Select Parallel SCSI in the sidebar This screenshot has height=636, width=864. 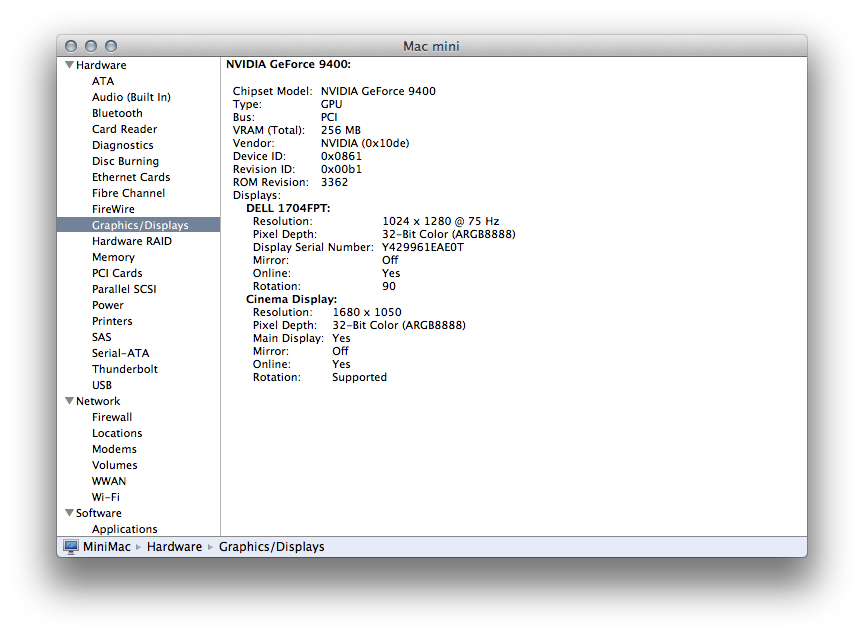pos(125,289)
